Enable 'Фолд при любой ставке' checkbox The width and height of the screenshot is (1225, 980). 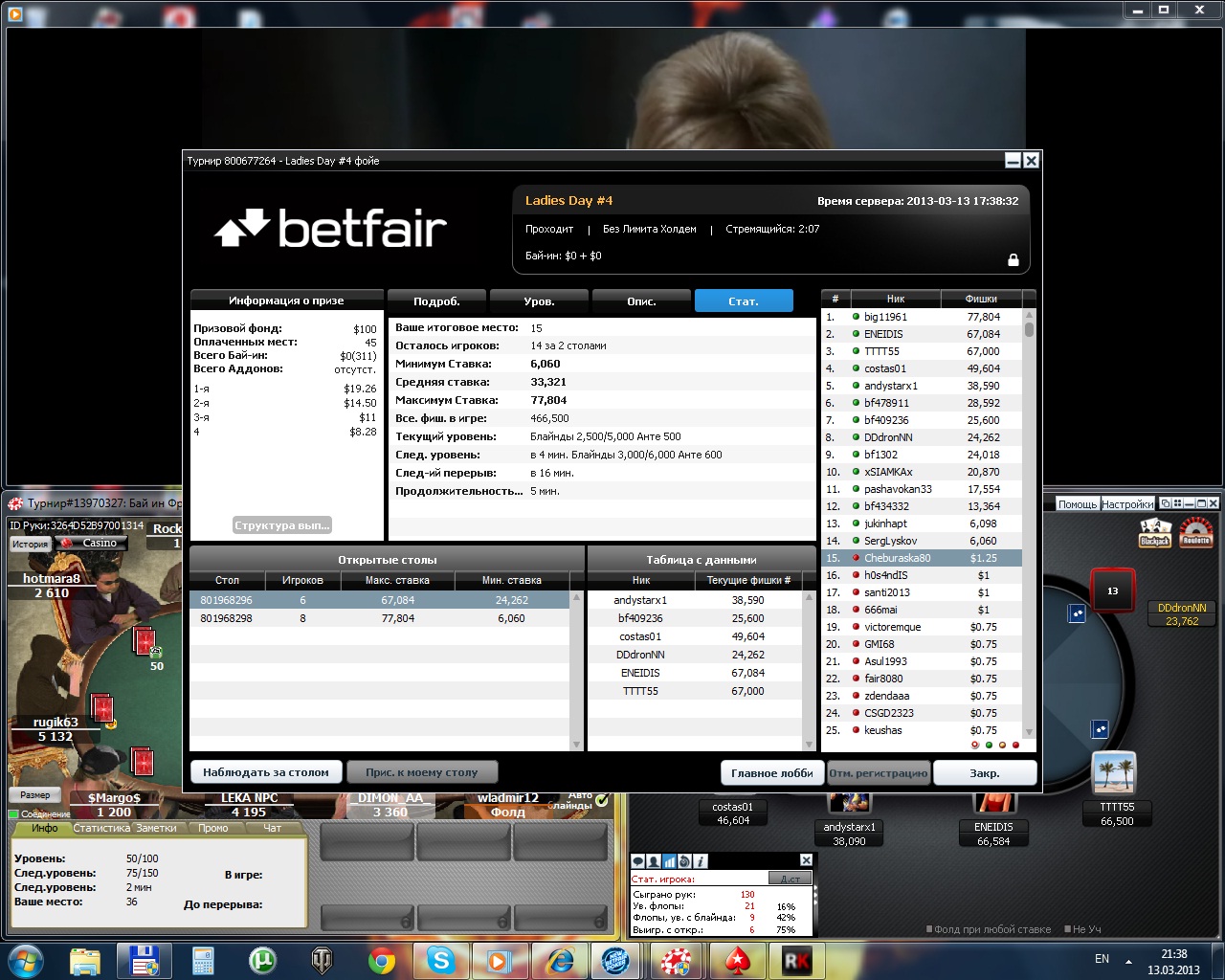coord(929,929)
